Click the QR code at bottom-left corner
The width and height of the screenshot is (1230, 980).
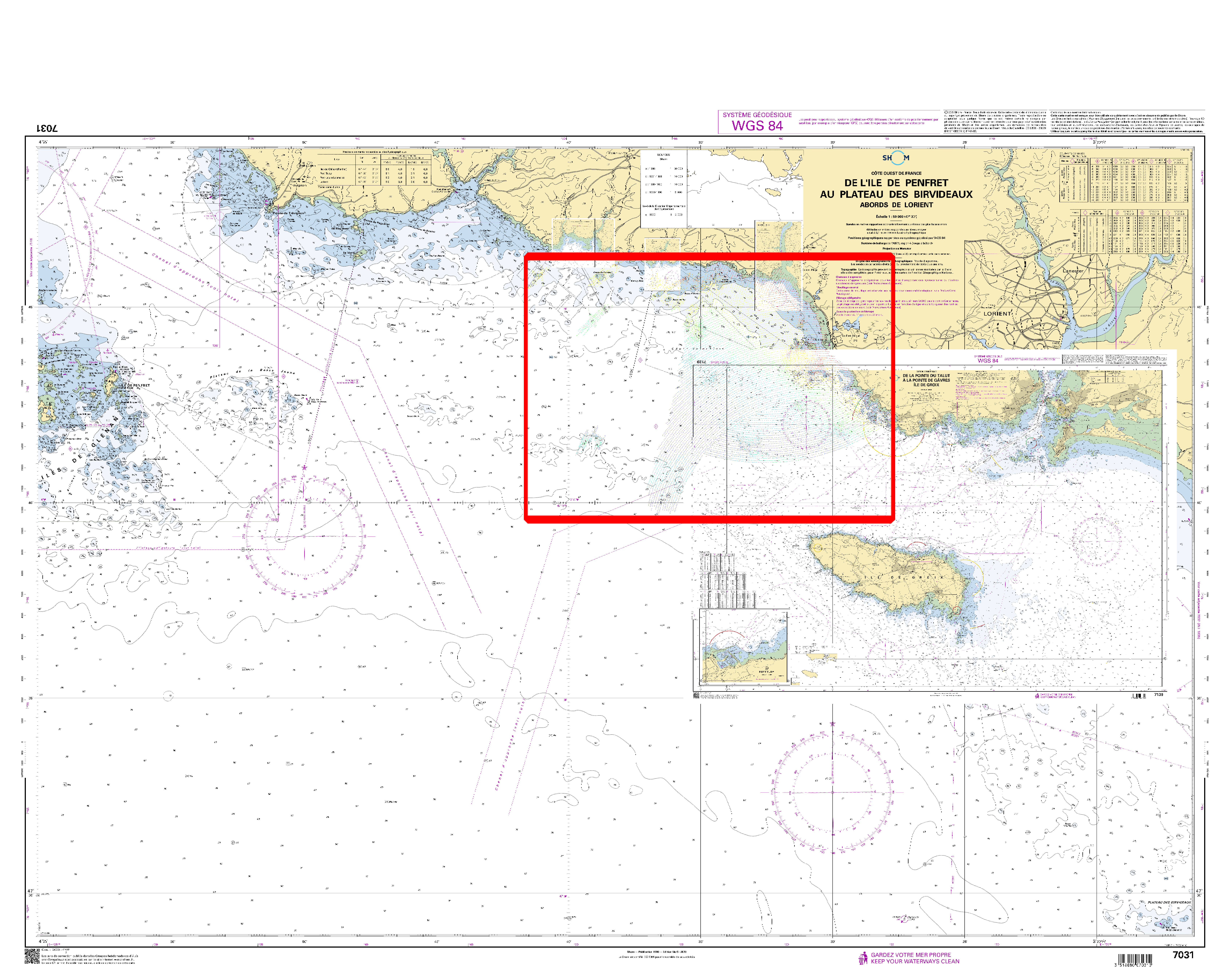32,956
